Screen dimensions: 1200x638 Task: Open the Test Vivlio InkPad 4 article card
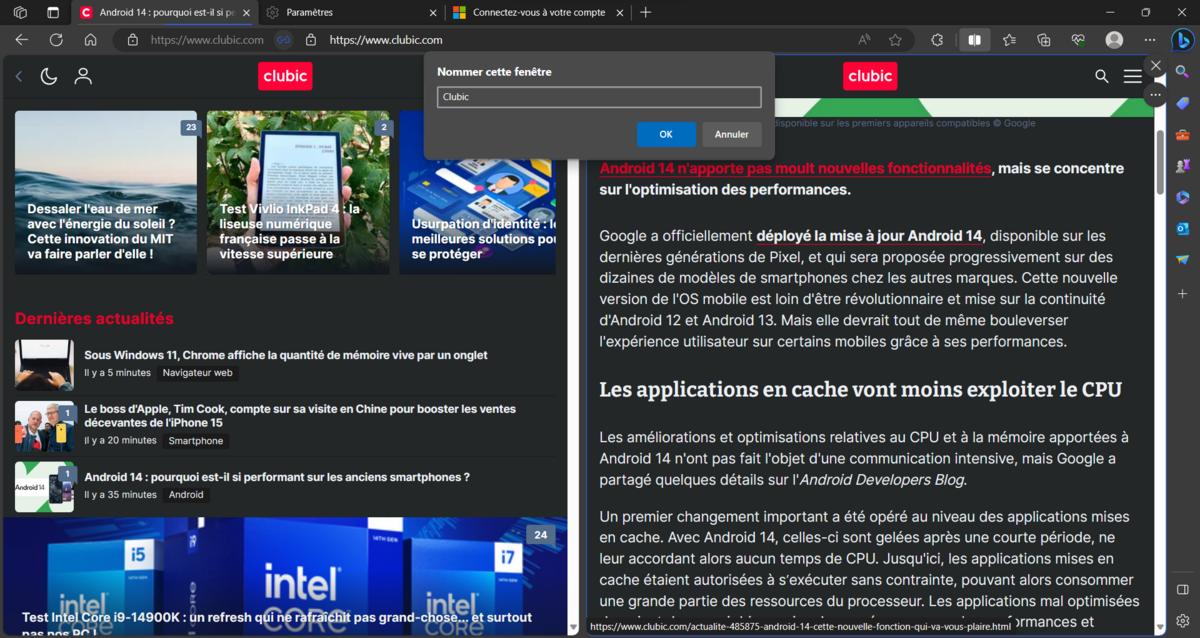point(298,192)
